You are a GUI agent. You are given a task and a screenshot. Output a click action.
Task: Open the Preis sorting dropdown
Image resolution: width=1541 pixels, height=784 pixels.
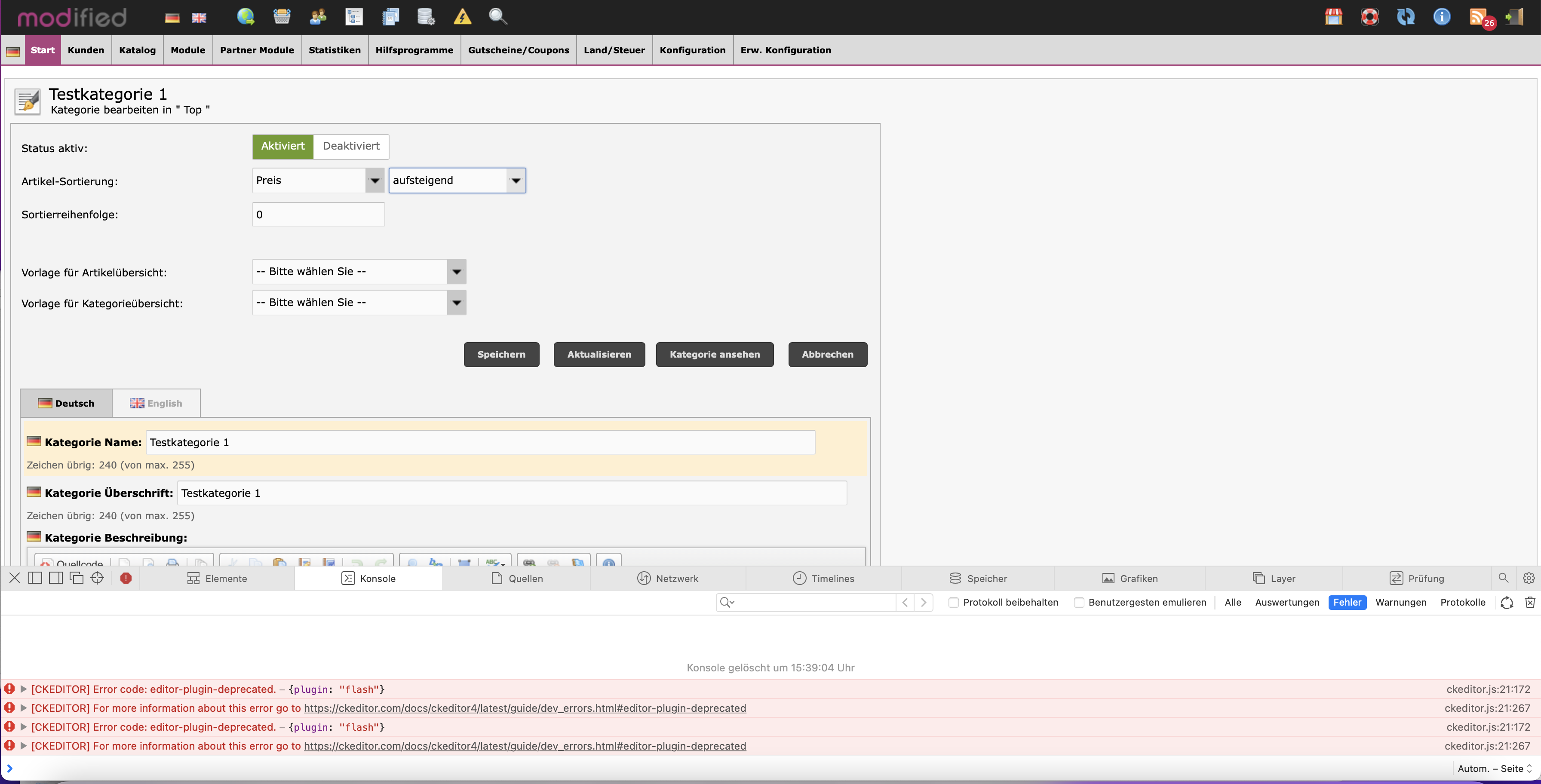click(318, 181)
